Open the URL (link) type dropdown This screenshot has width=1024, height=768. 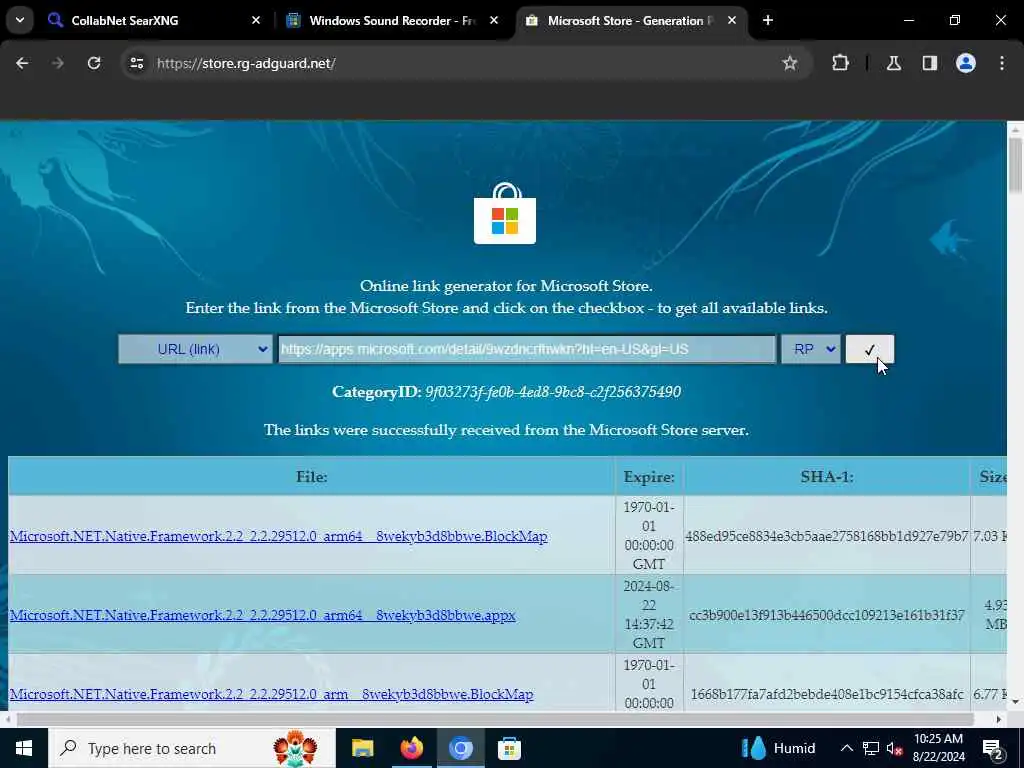(195, 349)
